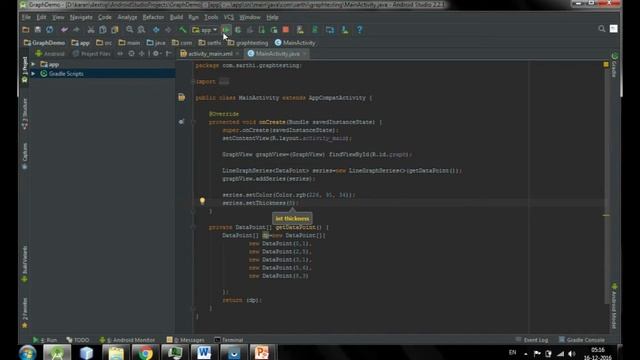Click the Open folder toolbar icon
Screen dimensions: 640x360
point(26,30)
